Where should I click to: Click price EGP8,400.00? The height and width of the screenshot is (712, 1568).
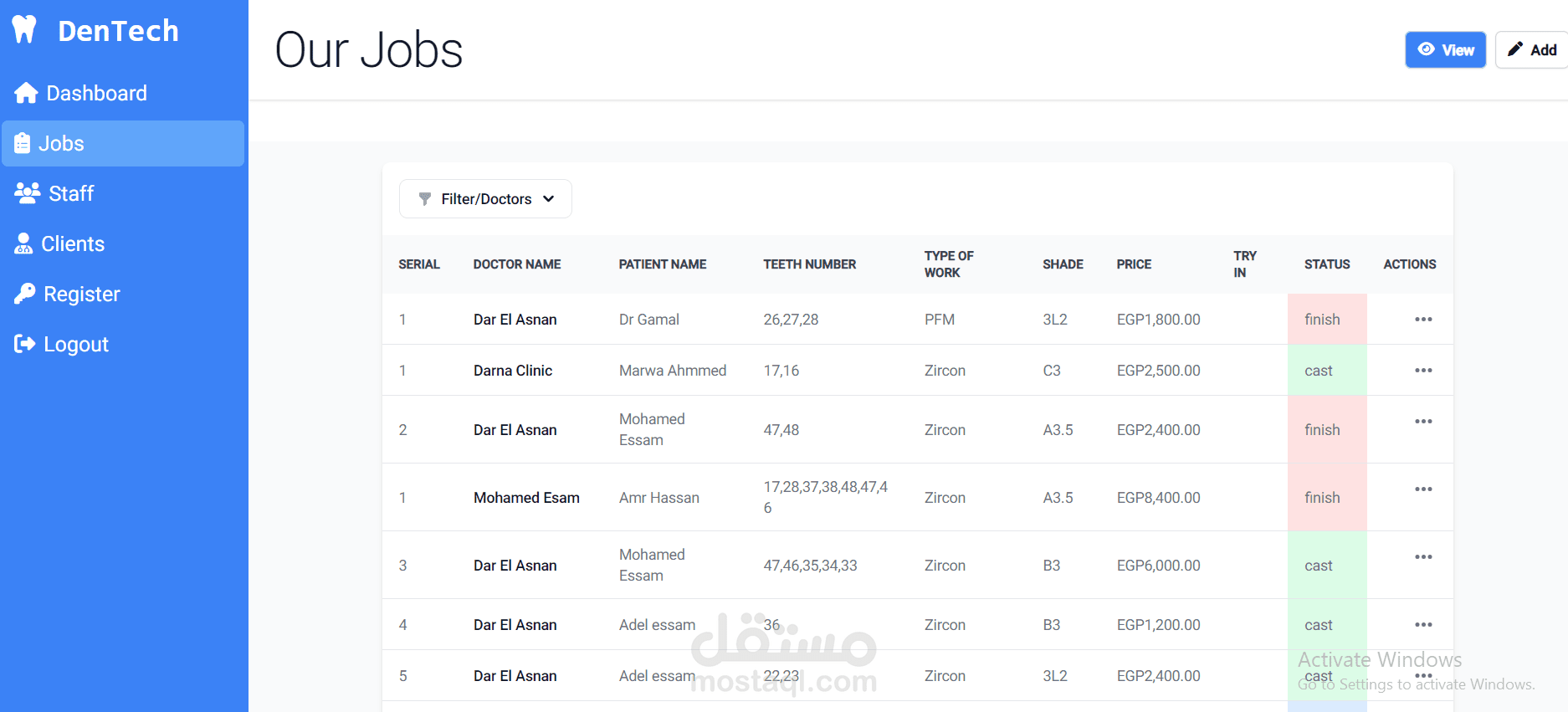(x=1158, y=498)
